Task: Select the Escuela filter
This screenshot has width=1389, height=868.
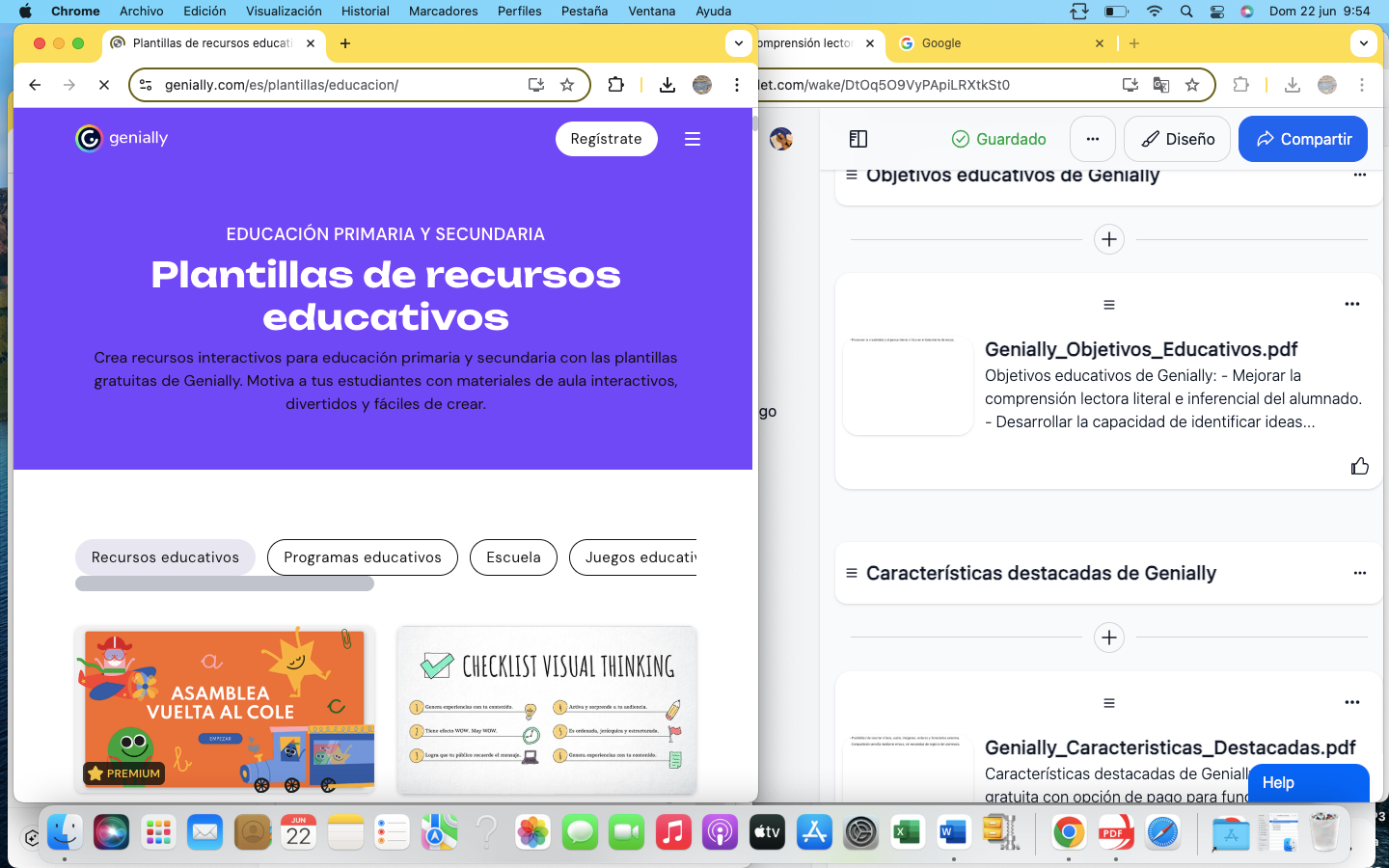Action: pyautogui.click(x=513, y=557)
